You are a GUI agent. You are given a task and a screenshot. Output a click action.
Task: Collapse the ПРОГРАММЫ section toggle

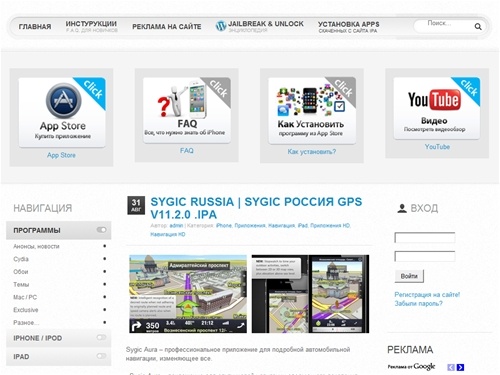click(101, 230)
